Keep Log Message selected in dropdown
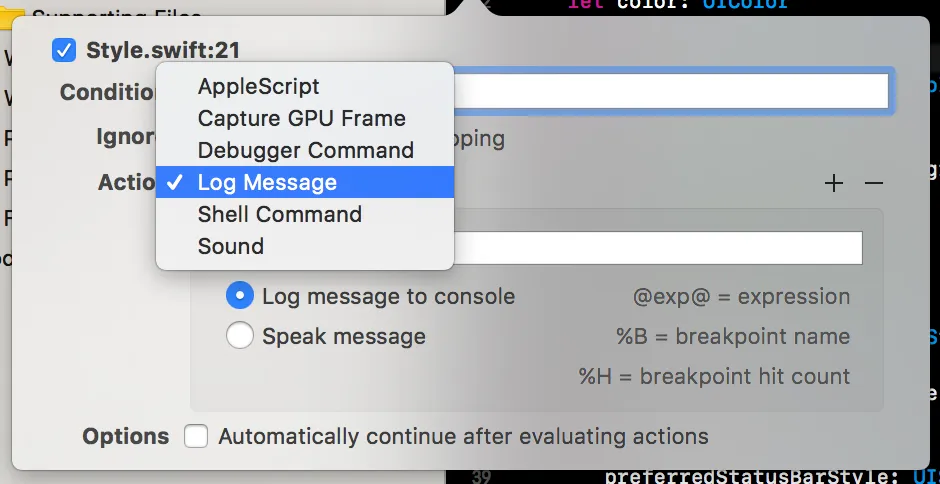 pyautogui.click(x=267, y=182)
